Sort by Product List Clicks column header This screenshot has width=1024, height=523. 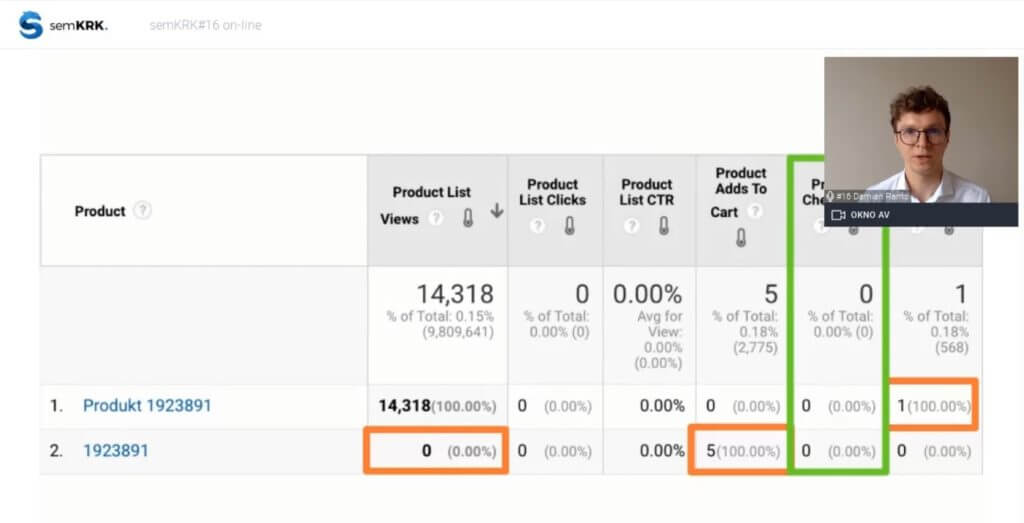pyautogui.click(x=553, y=191)
